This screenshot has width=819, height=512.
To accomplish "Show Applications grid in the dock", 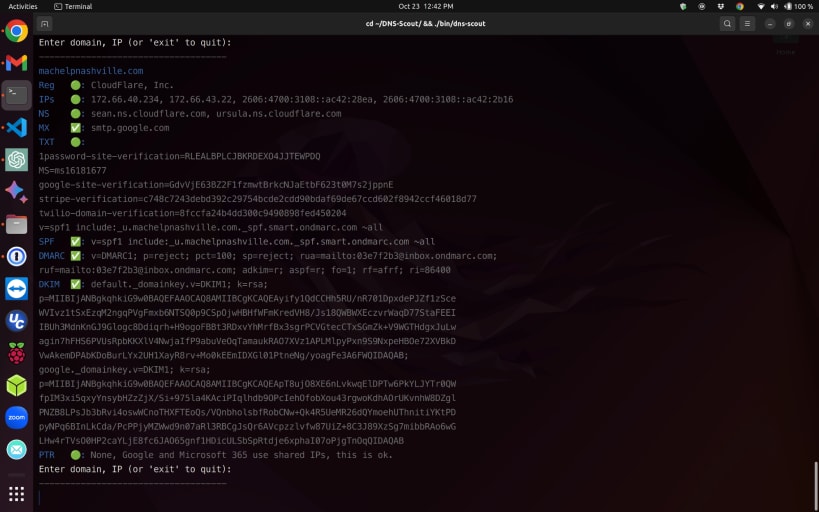I will [16, 494].
